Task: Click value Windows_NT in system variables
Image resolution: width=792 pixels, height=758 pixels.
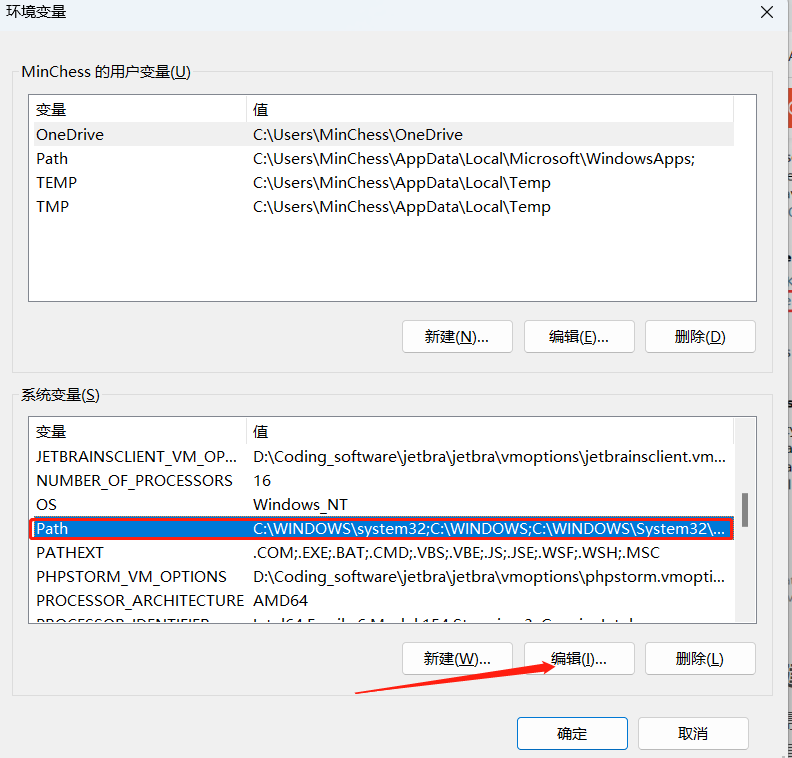Action: [x=300, y=504]
